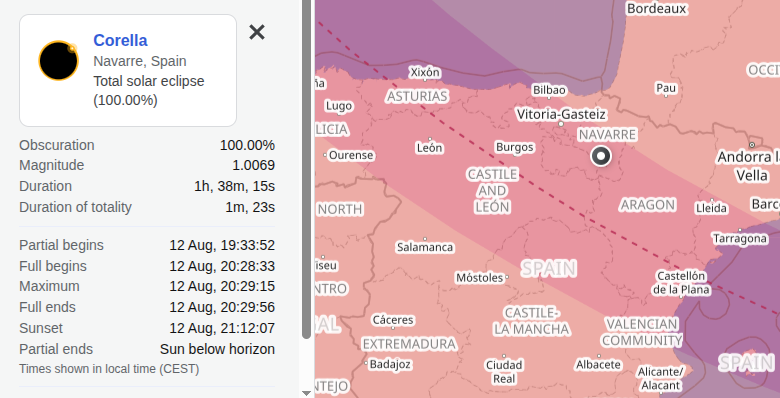Click the sidebar vertical scrollbar thumb
The height and width of the screenshot is (398, 780).
tap(306, 169)
